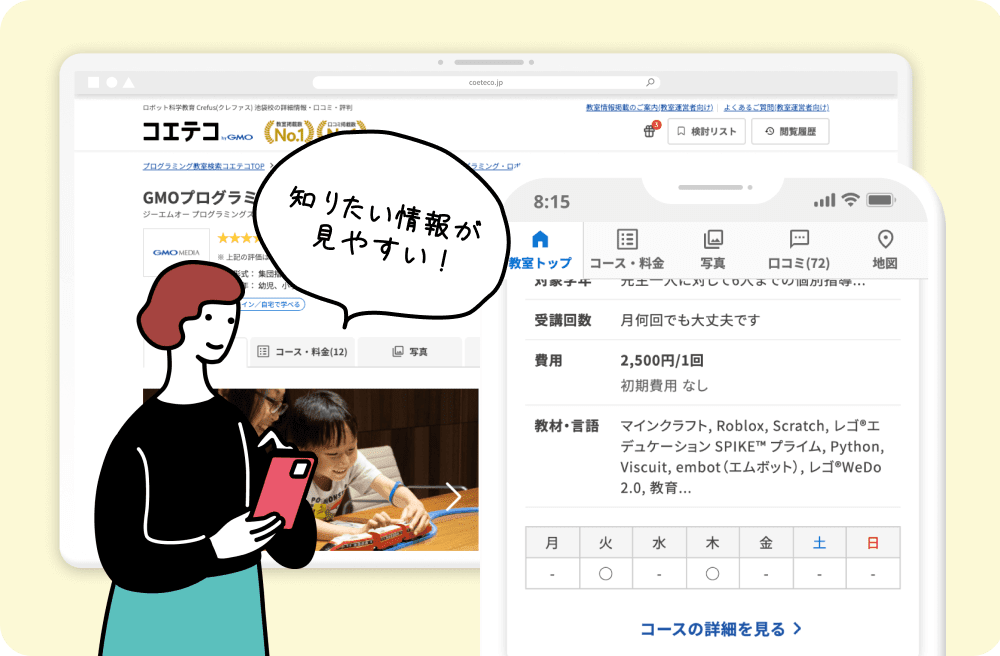Tap the 地図 map pin icon
1000x656 pixels.
tap(884, 239)
